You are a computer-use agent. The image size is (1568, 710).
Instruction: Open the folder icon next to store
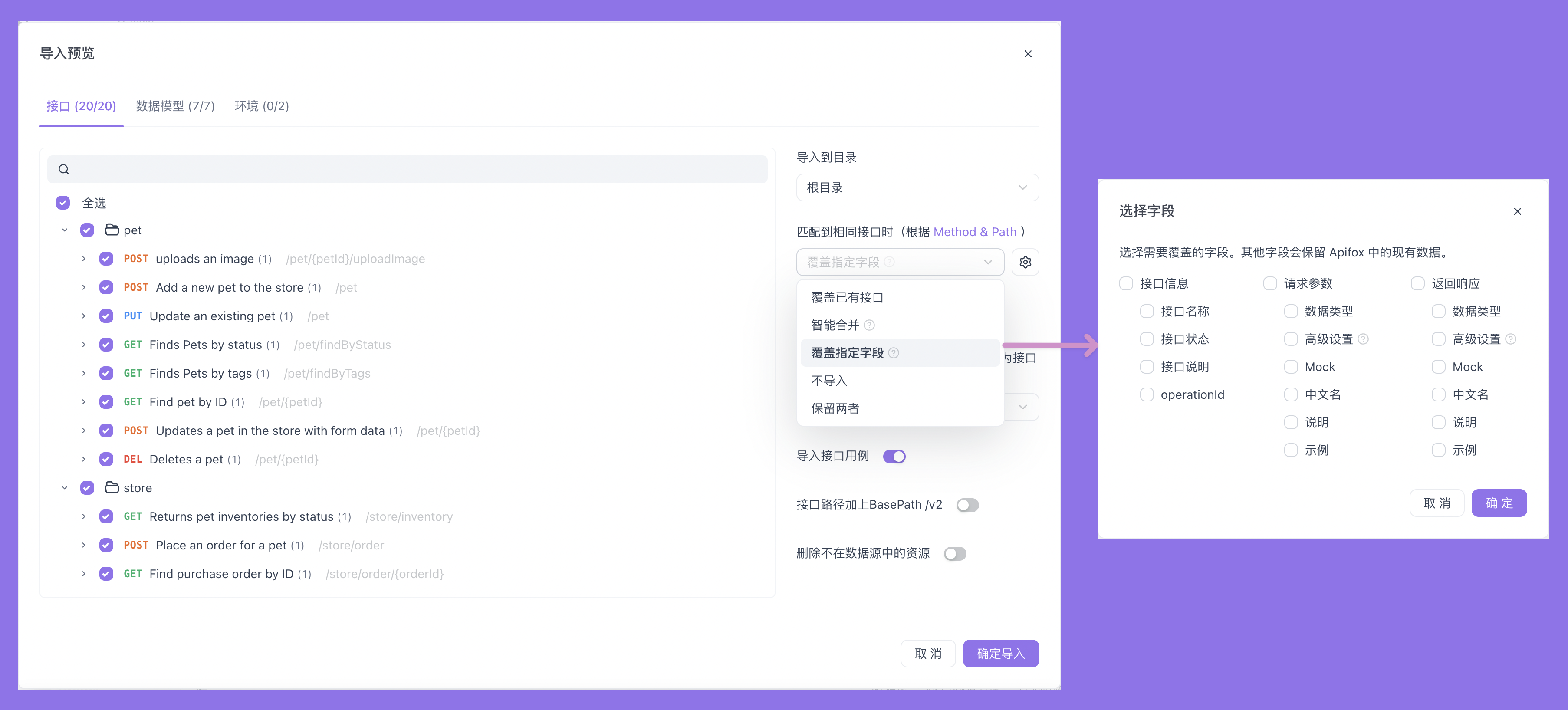(x=112, y=487)
